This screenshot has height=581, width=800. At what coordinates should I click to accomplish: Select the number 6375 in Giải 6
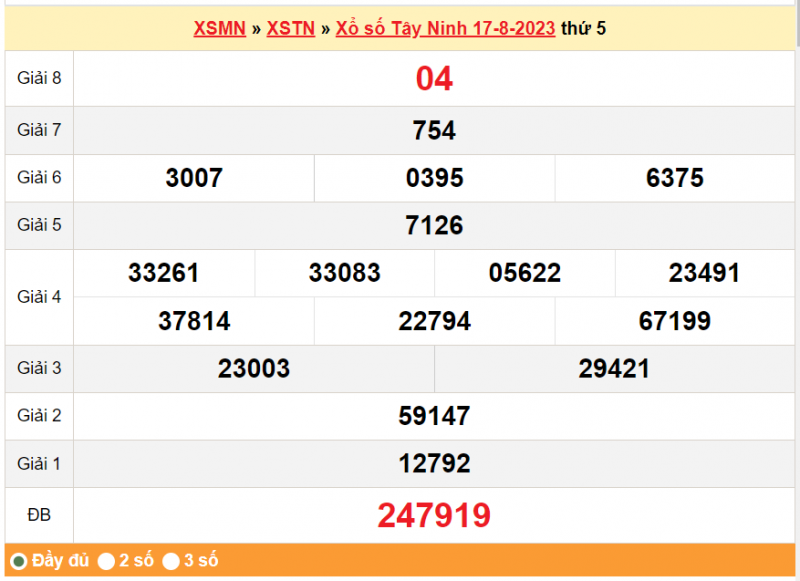675,178
